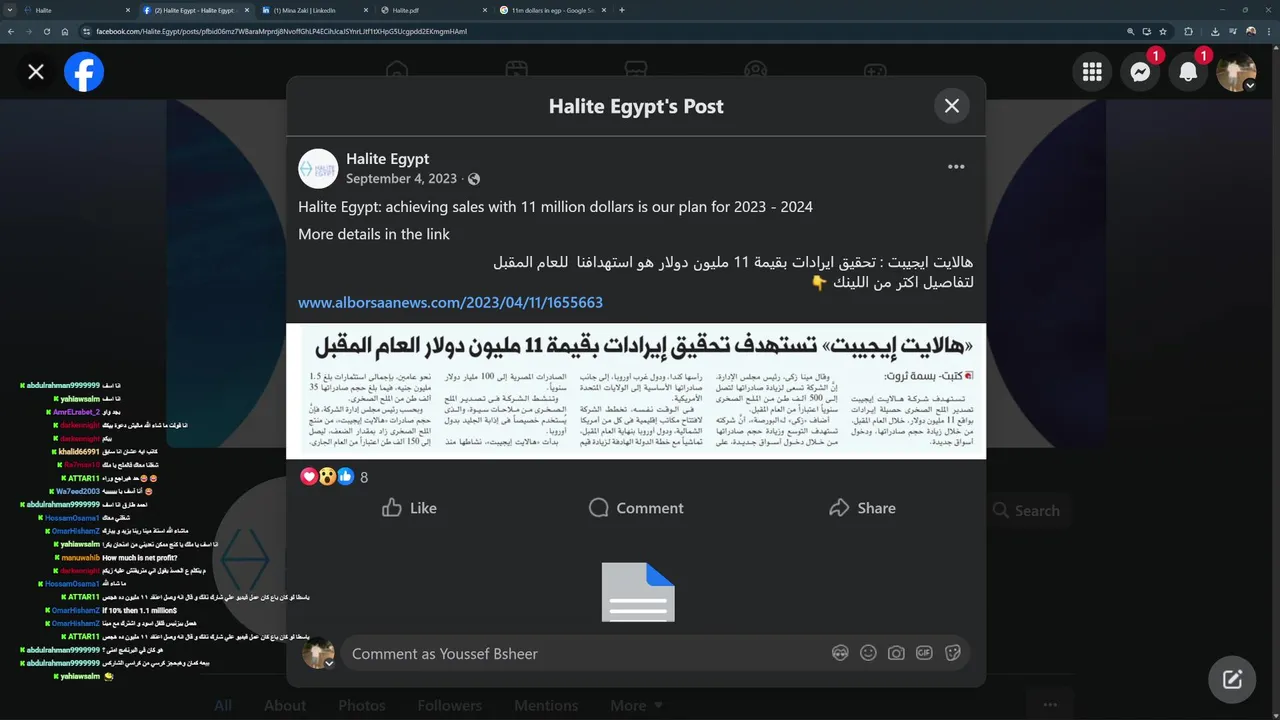Select the Photos tab on page

coord(361,706)
